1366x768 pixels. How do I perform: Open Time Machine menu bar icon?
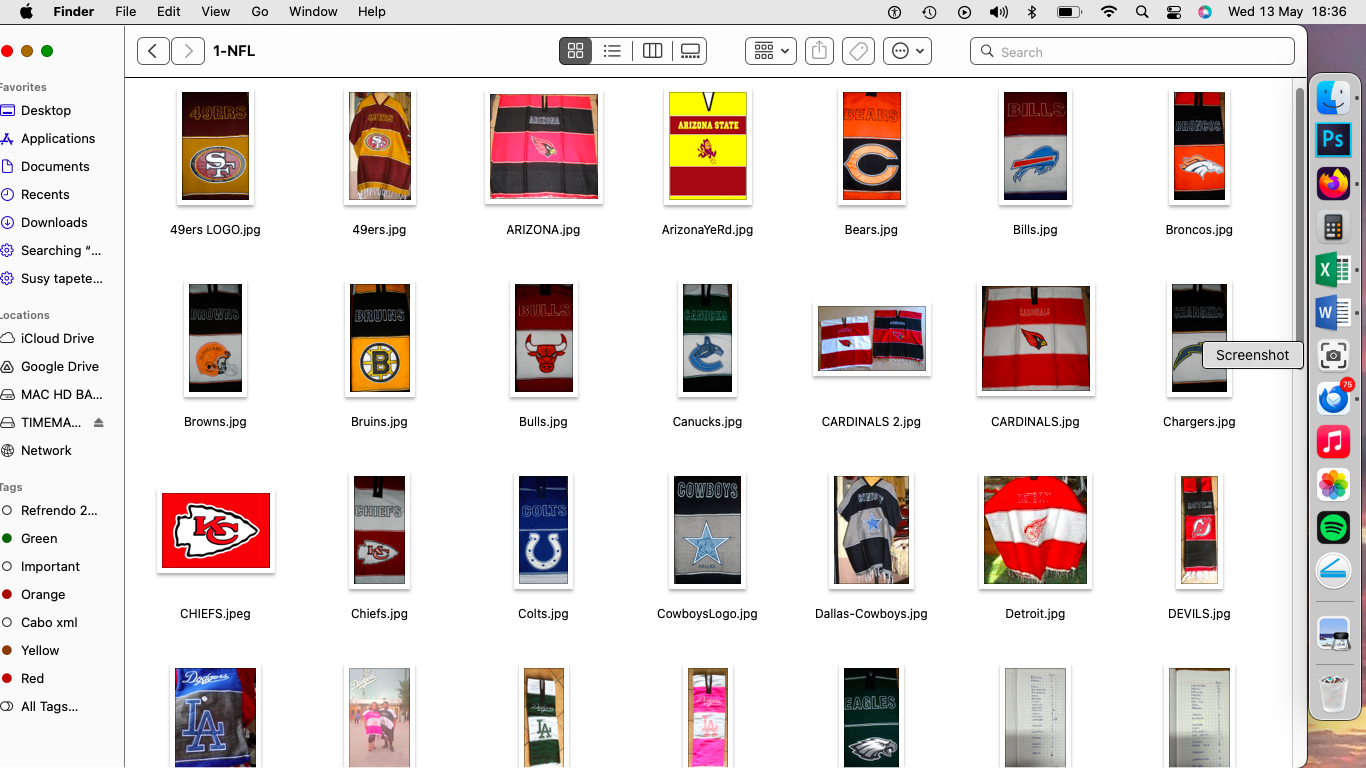click(x=929, y=12)
